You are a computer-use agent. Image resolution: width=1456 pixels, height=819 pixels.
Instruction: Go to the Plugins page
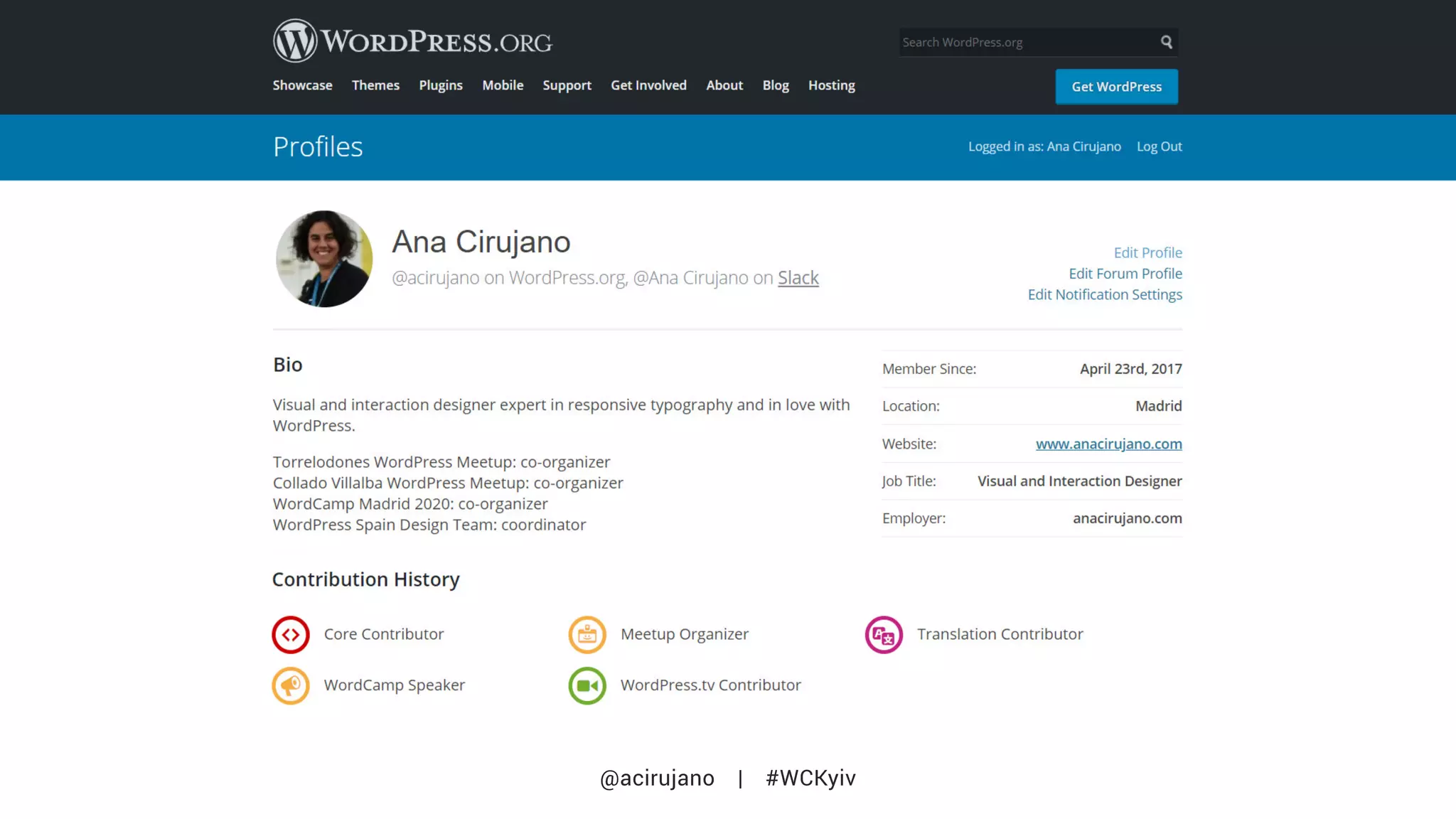(441, 85)
